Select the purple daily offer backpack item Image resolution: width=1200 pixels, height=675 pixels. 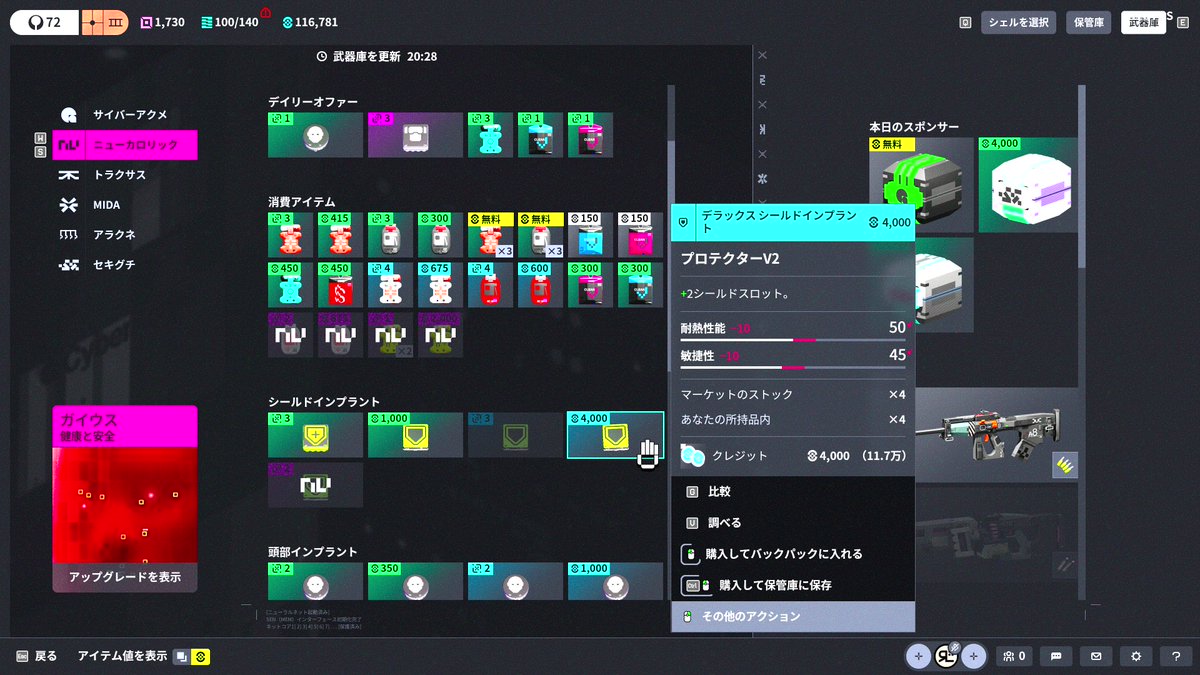[x=415, y=135]
